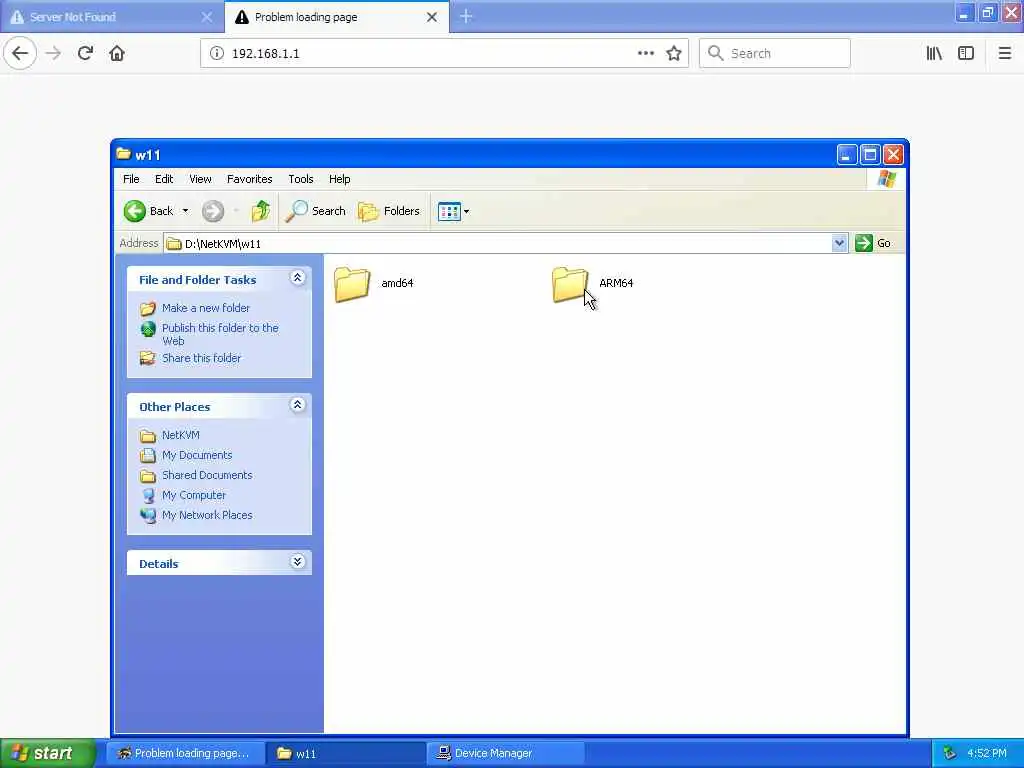Open the View menu
The image size is (1024, 768).
click(x=200, y=179)
